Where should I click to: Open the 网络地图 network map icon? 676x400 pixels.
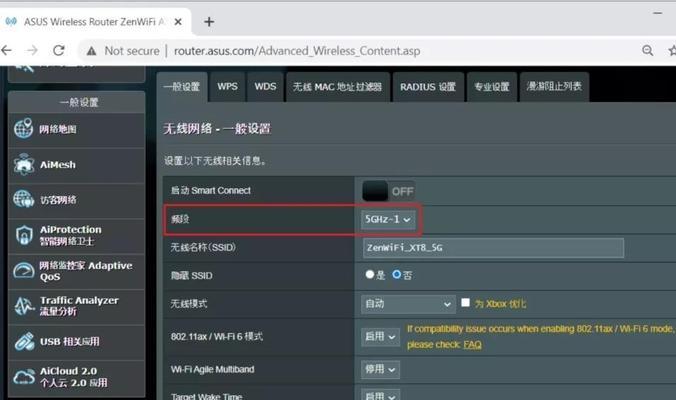coord(23,128)
